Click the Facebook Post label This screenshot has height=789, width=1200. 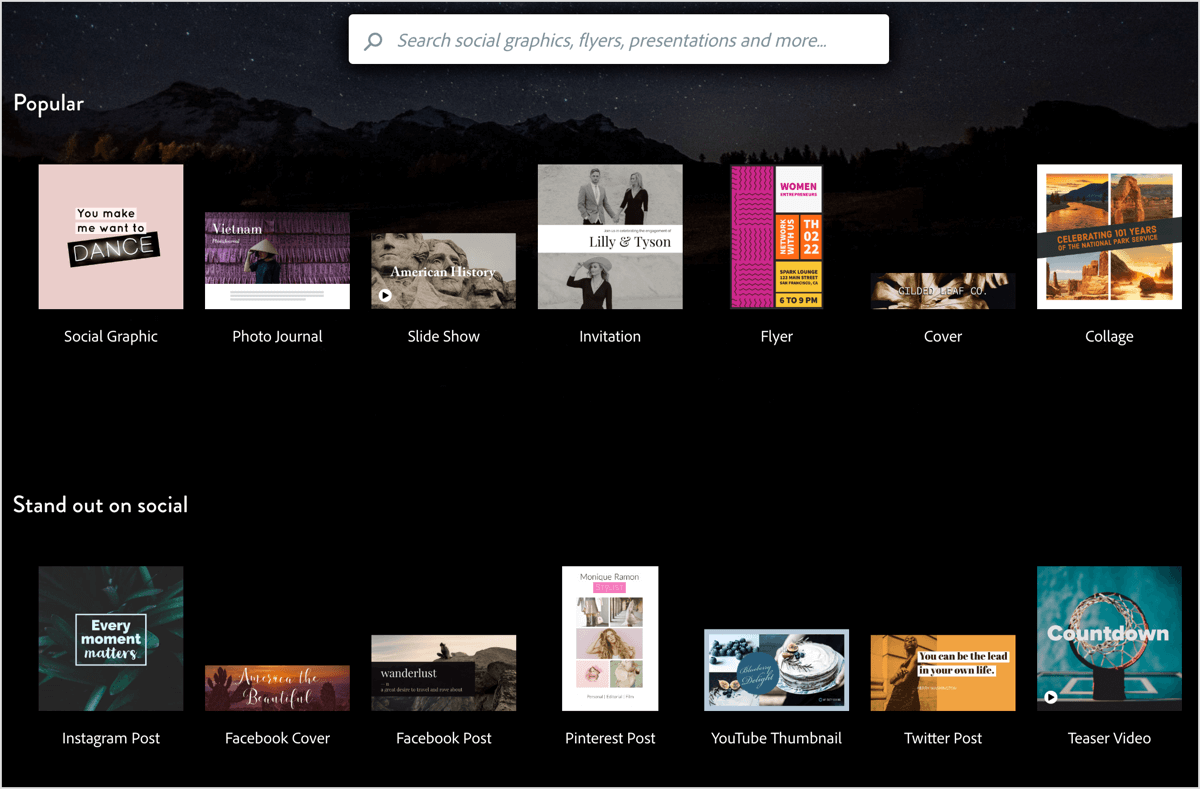[444, 739]
